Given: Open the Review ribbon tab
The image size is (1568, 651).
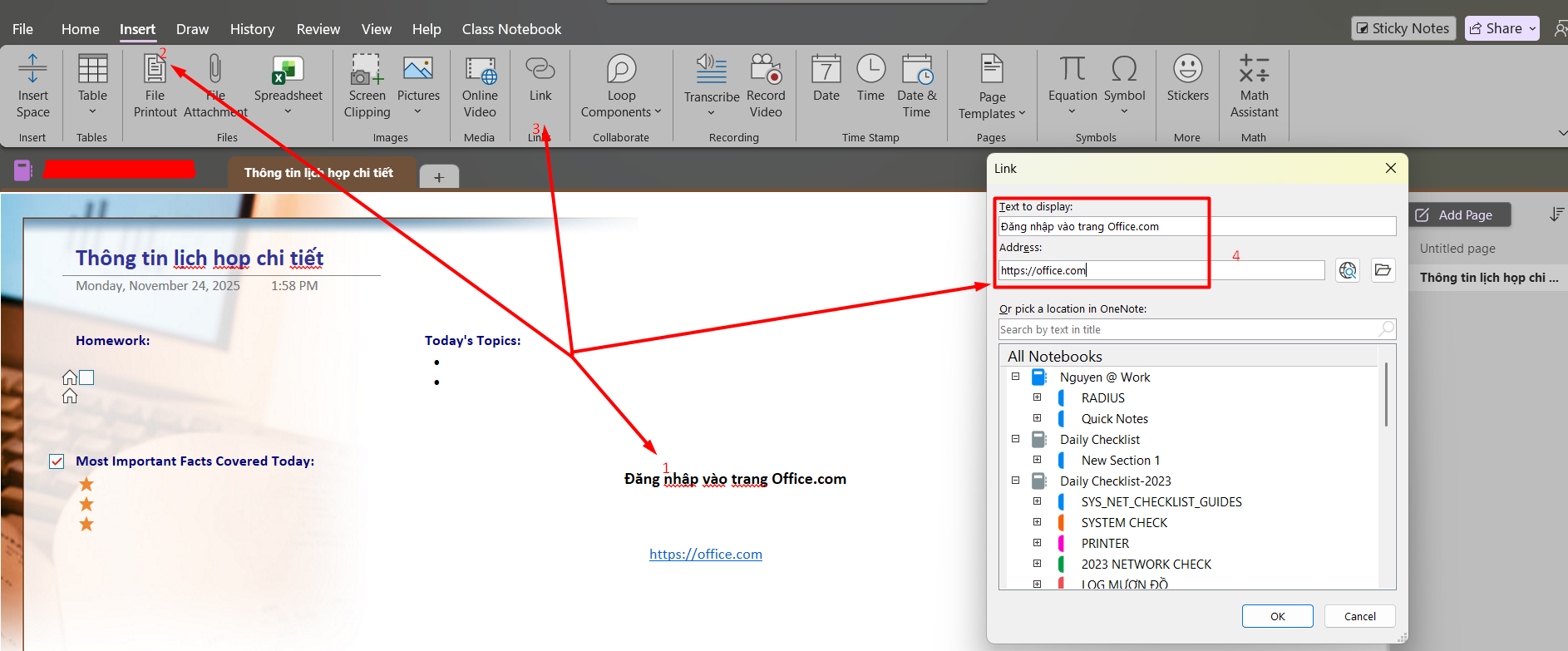Looking at the screenshot, I should coord(318,29).
